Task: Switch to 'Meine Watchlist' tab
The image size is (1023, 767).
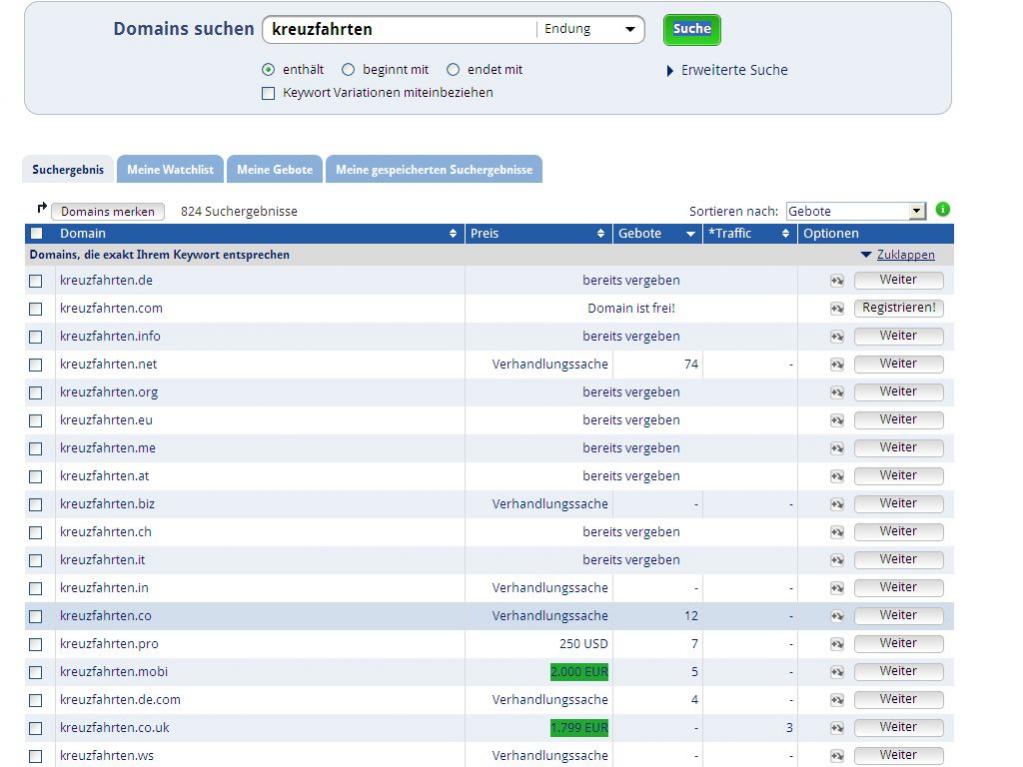Action: (170, 170)
